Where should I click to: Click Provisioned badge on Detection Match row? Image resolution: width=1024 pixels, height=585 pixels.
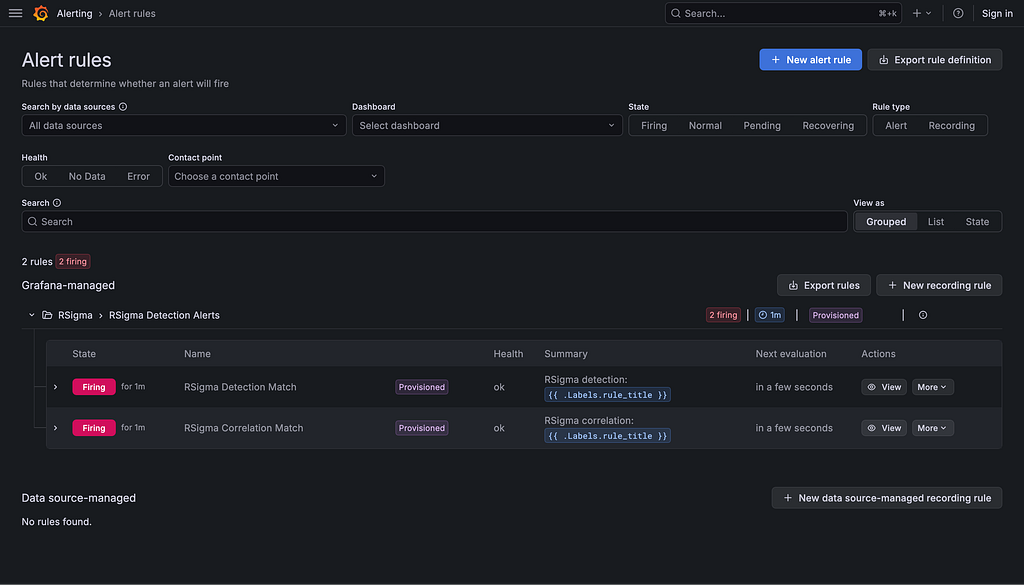(422, 387)
